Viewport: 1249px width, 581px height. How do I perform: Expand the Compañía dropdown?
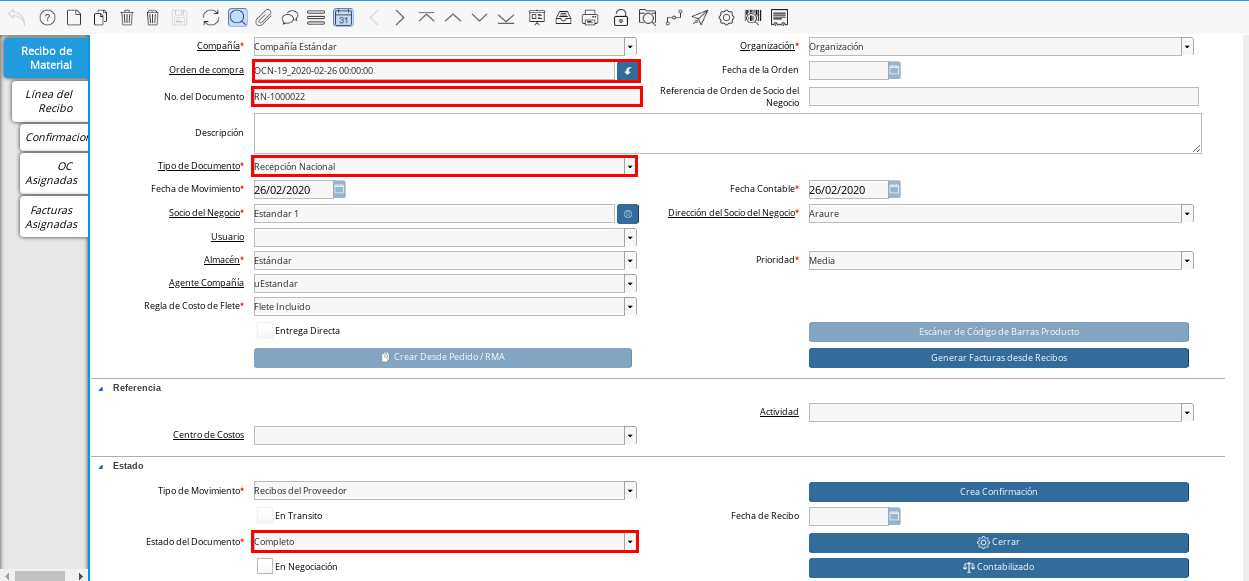(x=630, y=46)
